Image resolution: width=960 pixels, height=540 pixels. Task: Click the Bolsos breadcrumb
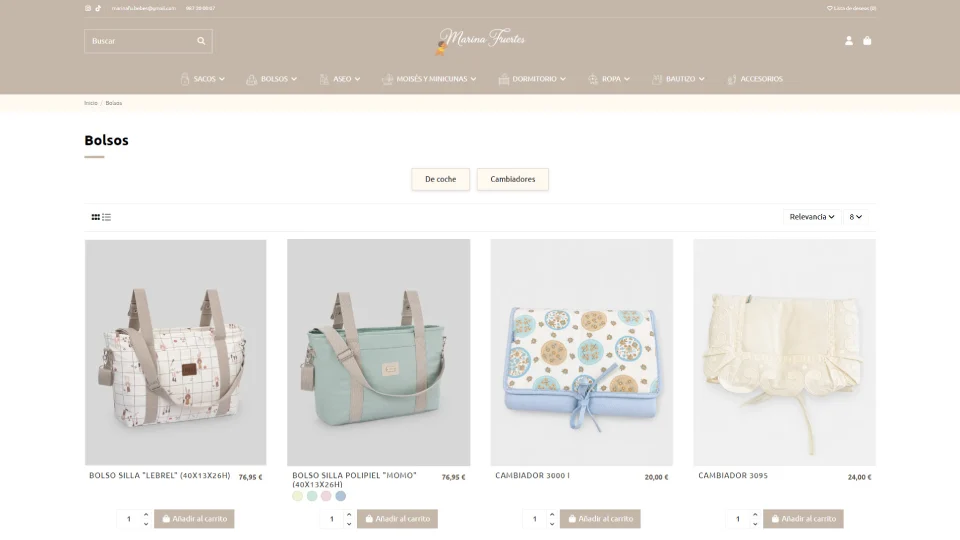(114, 103)
